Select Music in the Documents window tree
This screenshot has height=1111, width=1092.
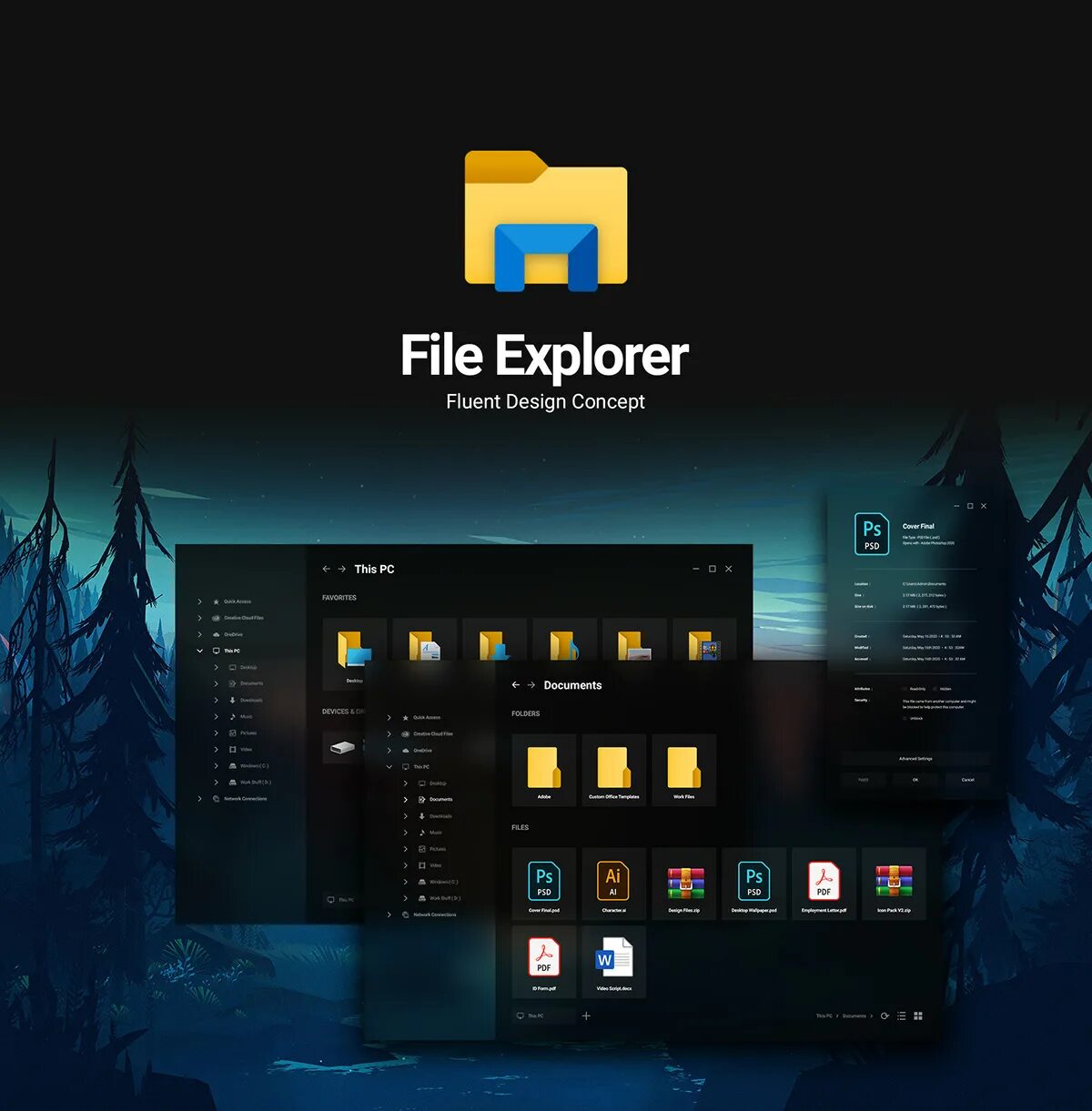[430, 833]
